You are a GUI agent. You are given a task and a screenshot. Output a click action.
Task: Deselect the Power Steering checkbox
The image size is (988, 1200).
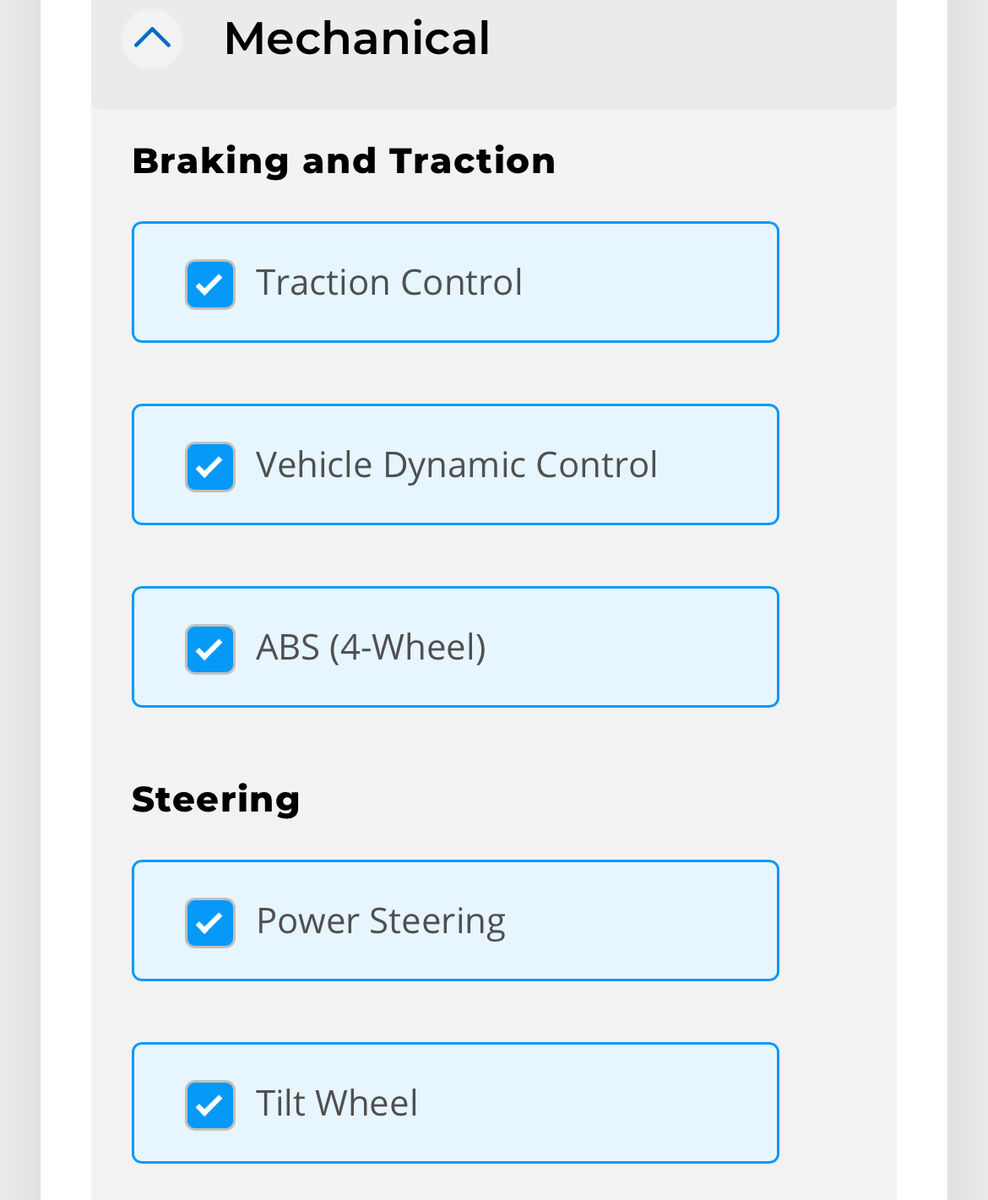[210, 922]
